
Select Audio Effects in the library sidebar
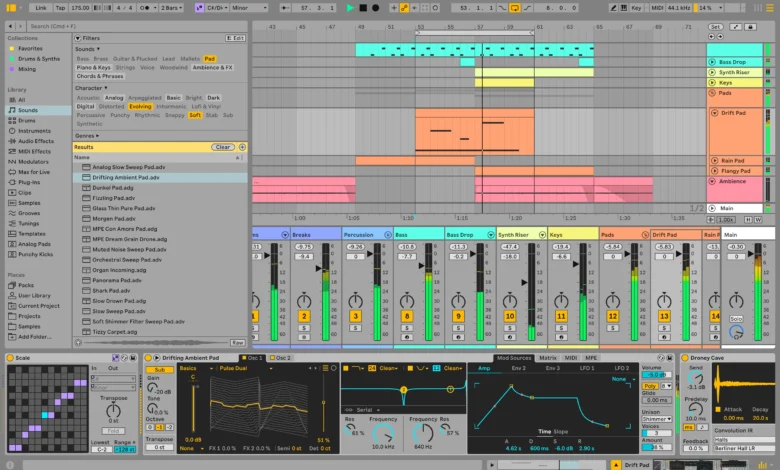(x=36, y=141)
